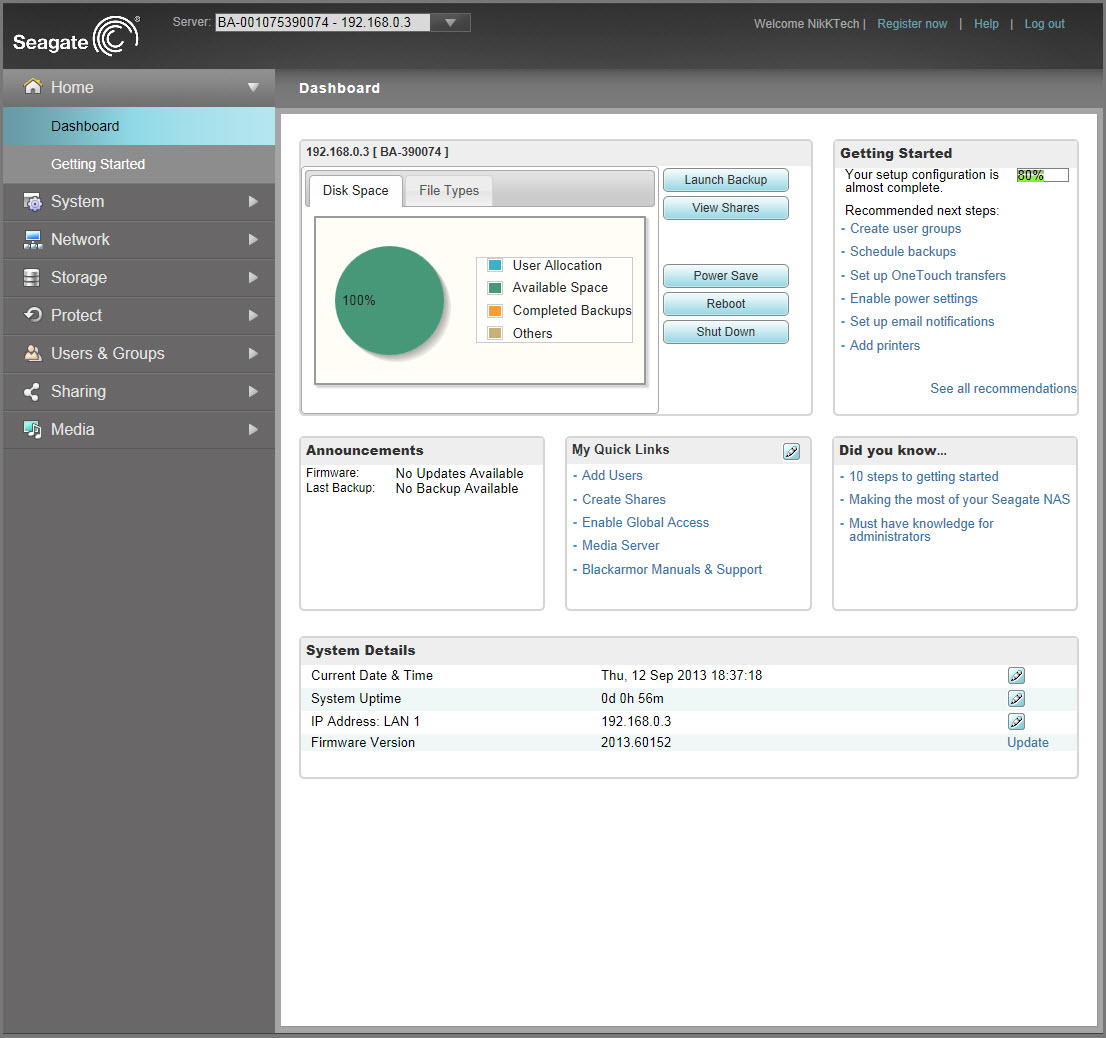Viewport: 1106px width, 1038px height.
Task: Open Schedule backups recommendation
Action: click(903, 252)
